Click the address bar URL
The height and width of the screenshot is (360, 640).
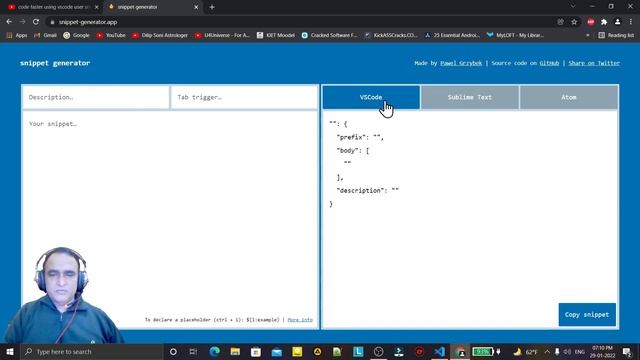[88, 22]
